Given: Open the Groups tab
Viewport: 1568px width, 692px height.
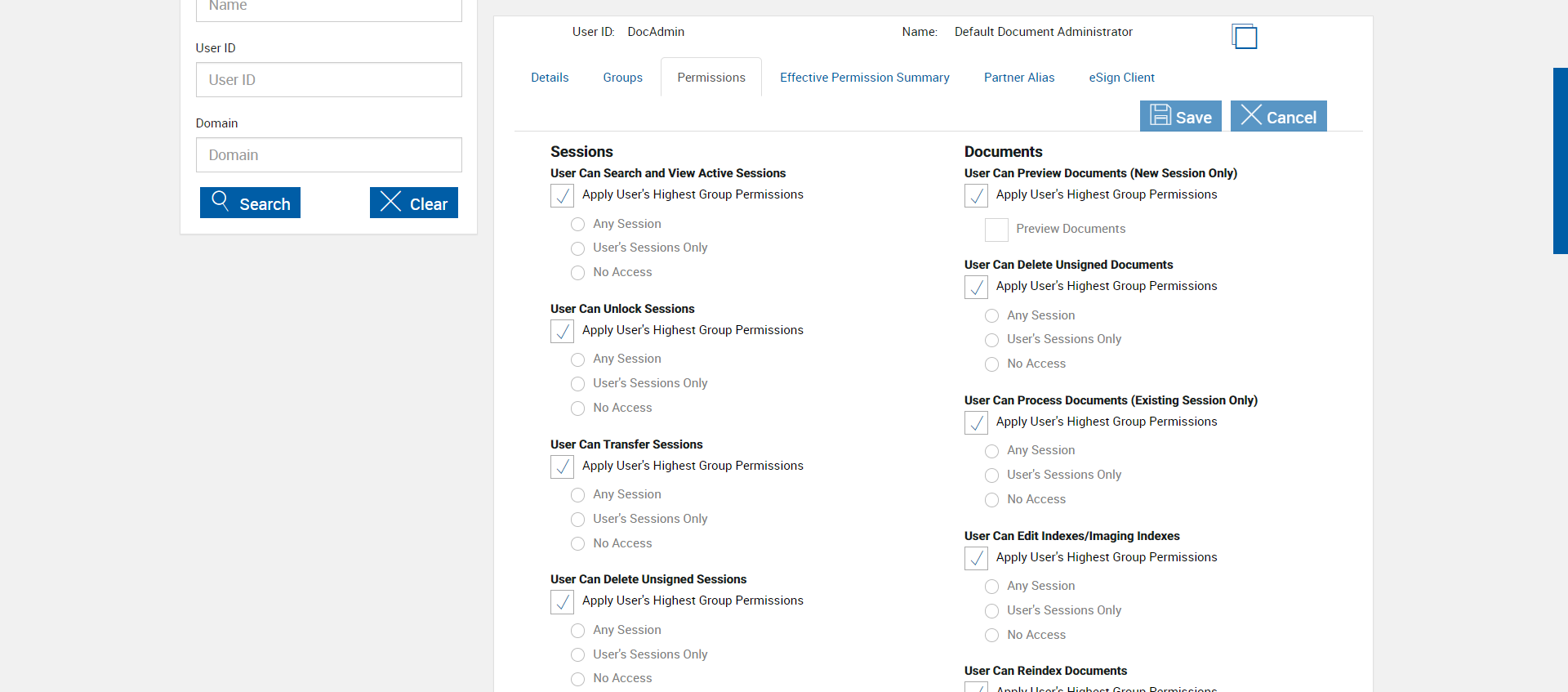Looking at the screenshot, I should [622, 78].
